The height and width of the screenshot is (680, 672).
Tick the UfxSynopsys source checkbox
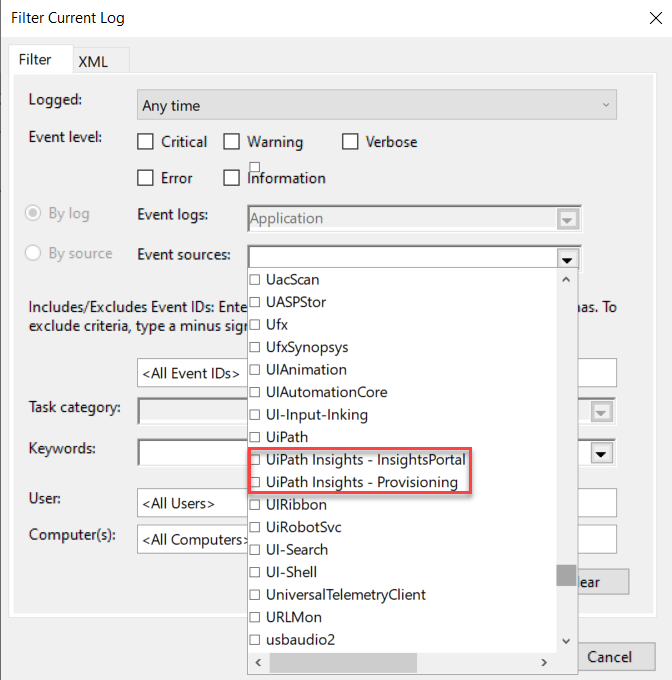(x=255, y=347)
